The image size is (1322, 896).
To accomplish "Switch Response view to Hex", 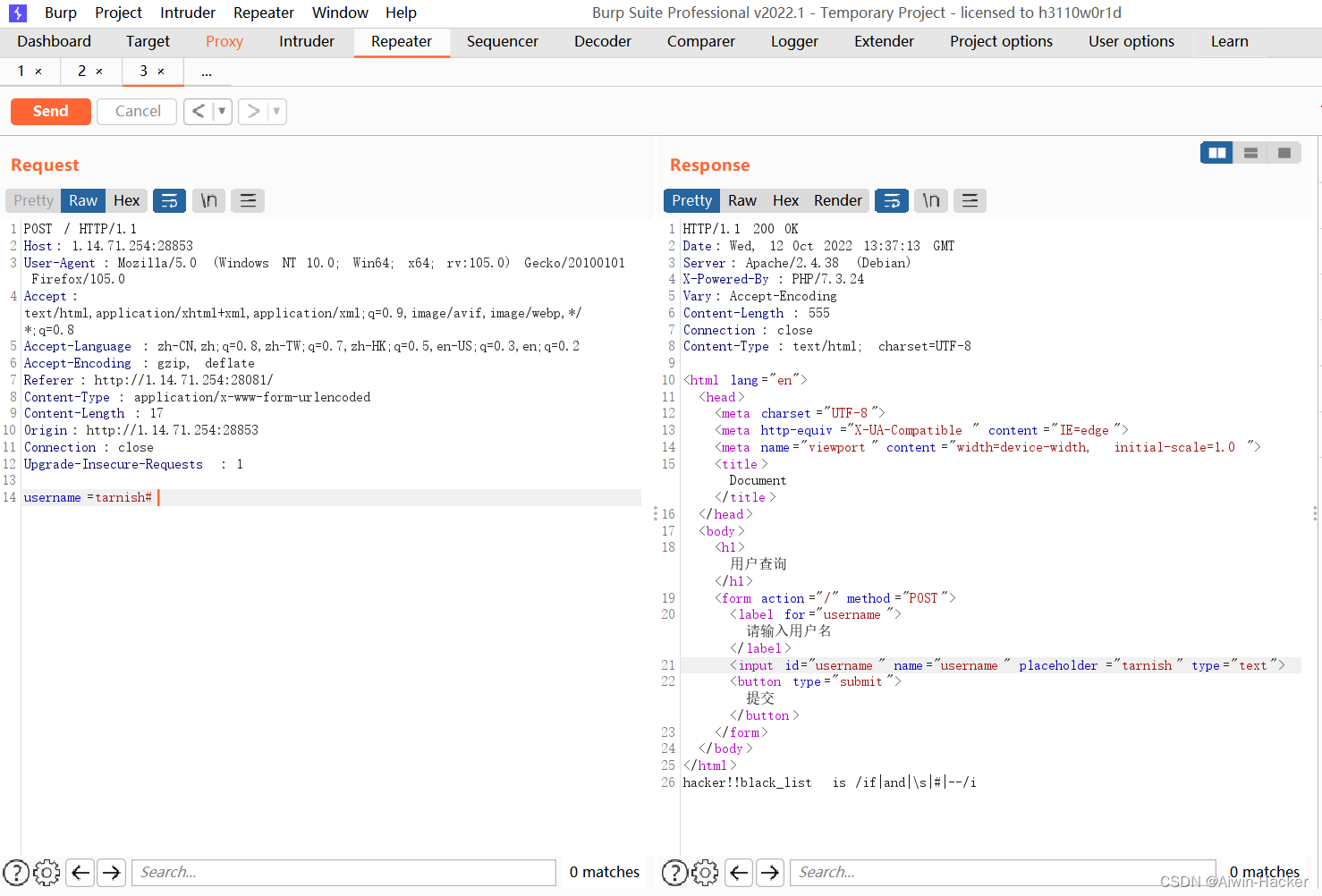I will (x=785, y=200).
